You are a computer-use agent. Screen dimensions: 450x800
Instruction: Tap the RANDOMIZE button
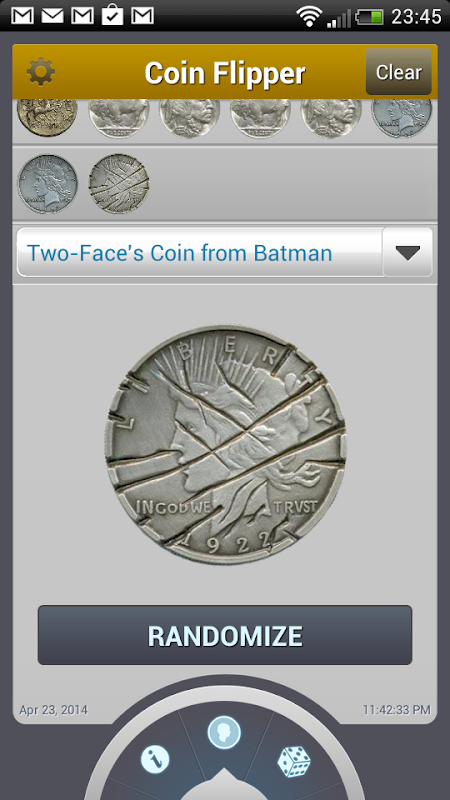click(x=224, y=635)
